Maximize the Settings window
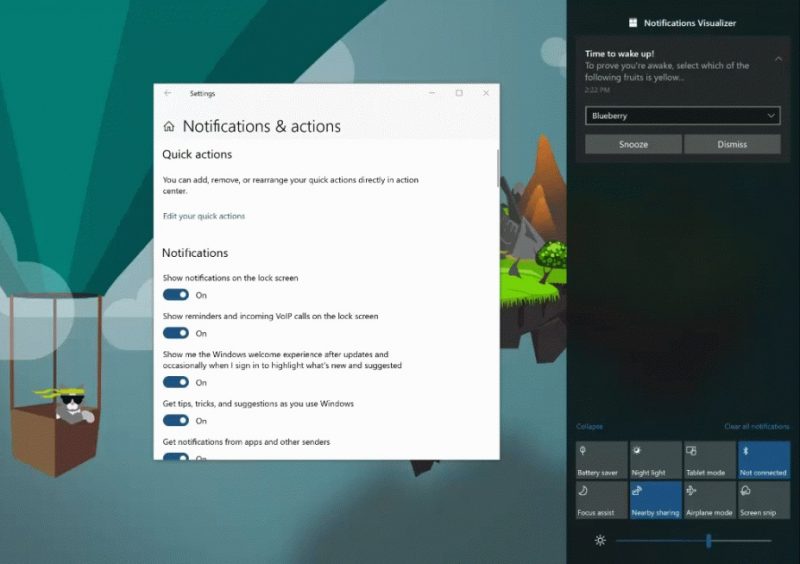 coord(459,93)
